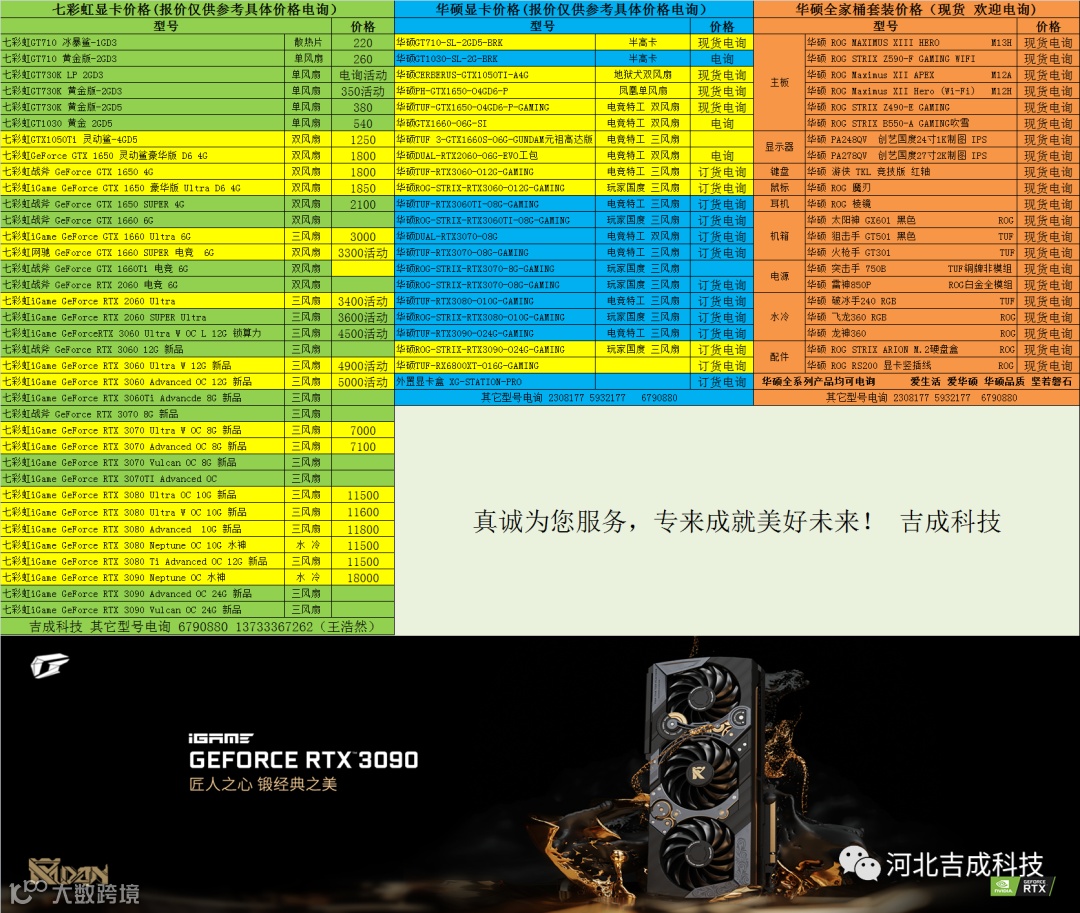Click the 350活动 price cell
Screen dimensions: 1080x913
(363, 91)
